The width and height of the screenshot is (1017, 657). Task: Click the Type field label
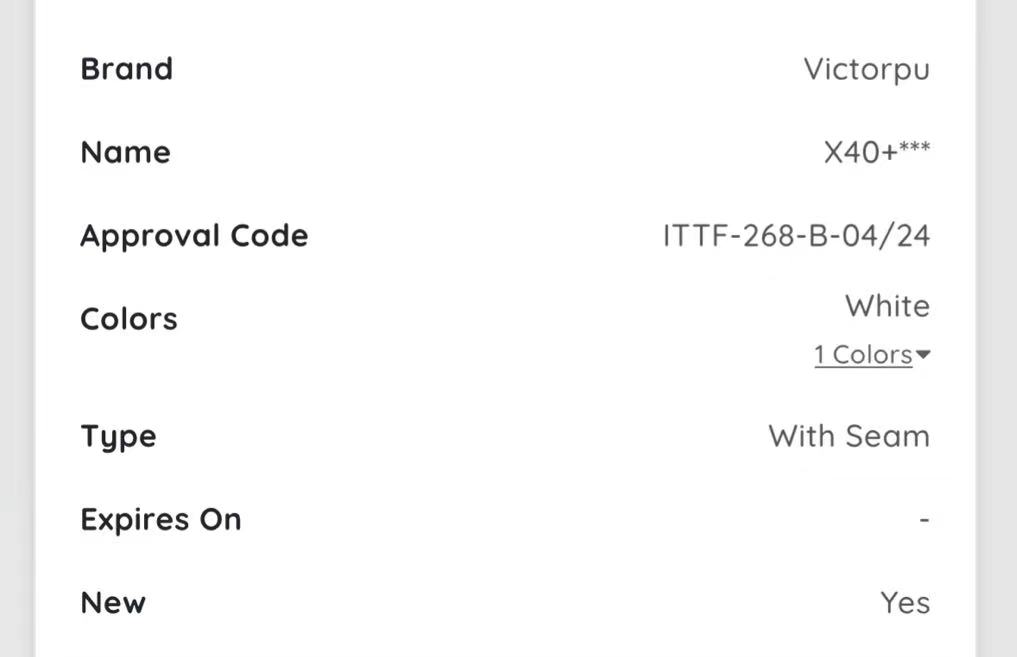(x=118, y=437)
